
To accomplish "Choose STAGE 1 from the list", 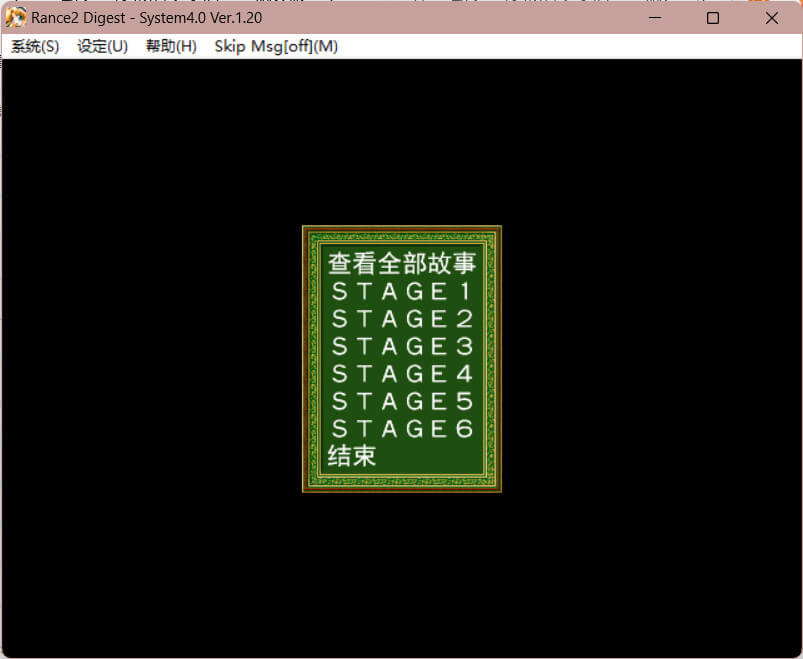I will 401,292.
